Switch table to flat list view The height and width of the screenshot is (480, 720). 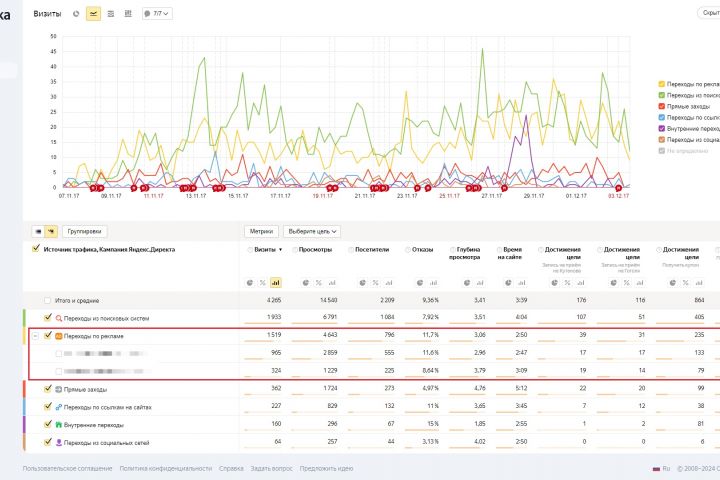tap(38, 232)
